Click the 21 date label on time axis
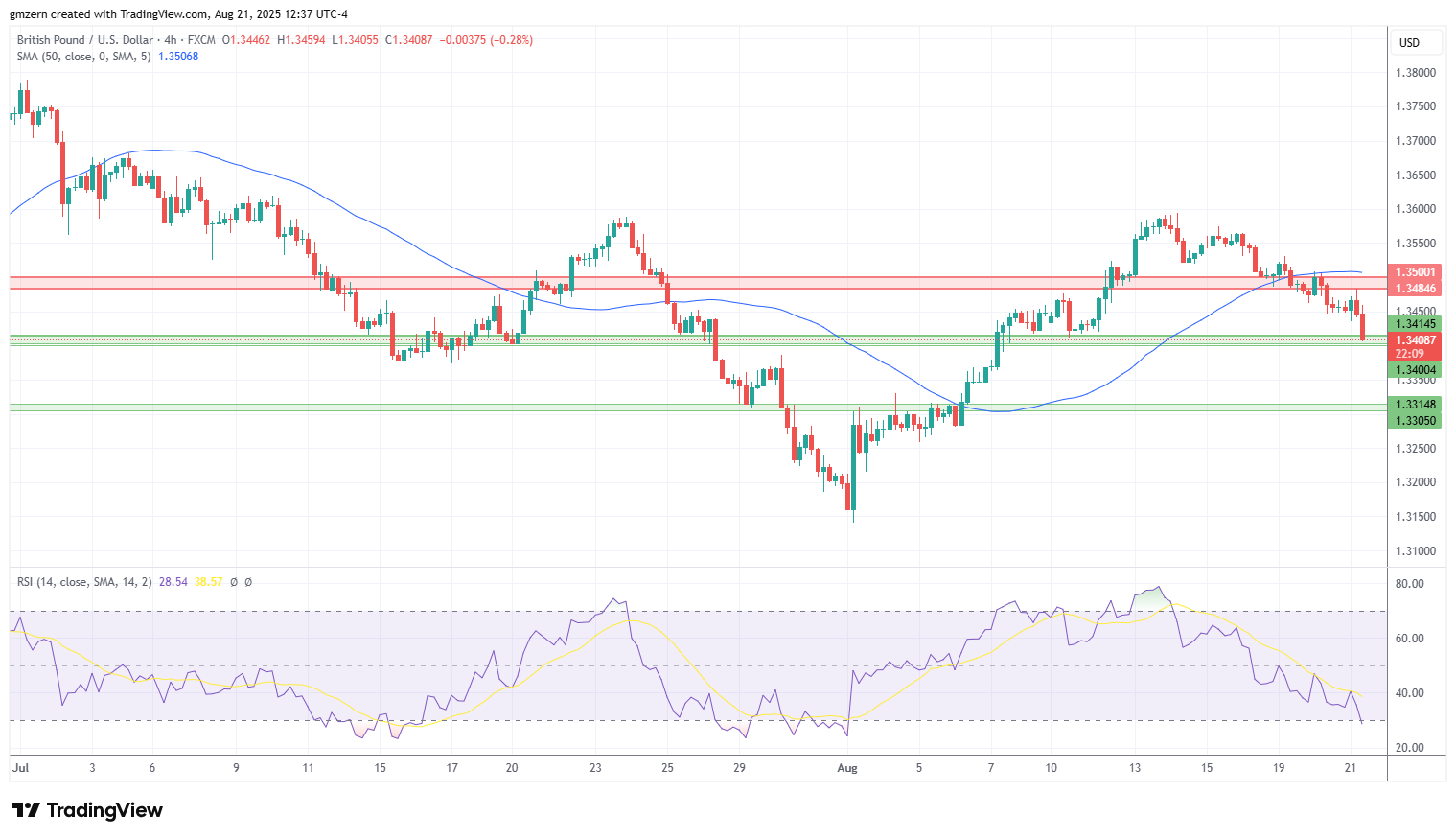Image resolution: width=1456 pixels, height=839 pixels. 1351,768
